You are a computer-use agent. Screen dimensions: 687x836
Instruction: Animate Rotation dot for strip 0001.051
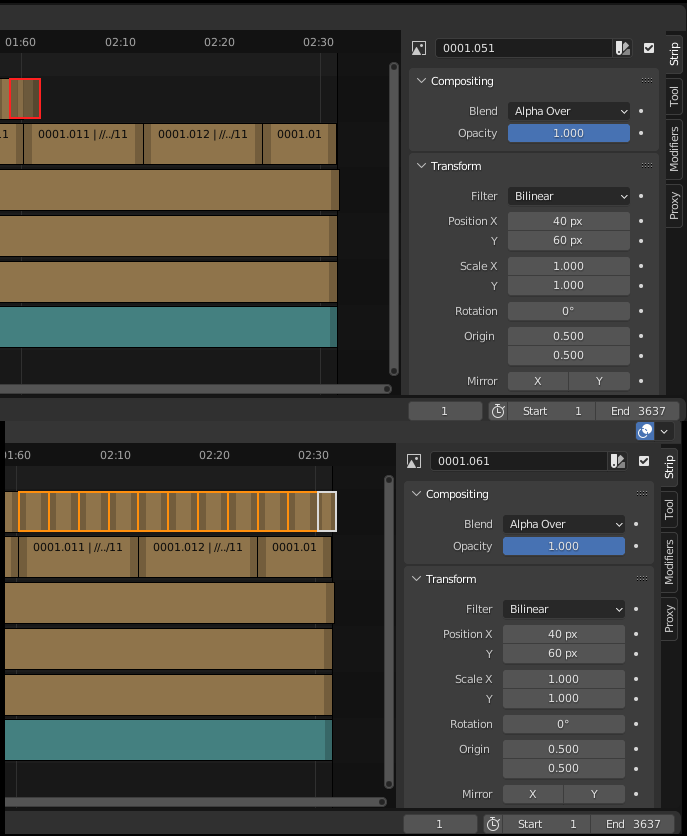click(x=641, y=311)
